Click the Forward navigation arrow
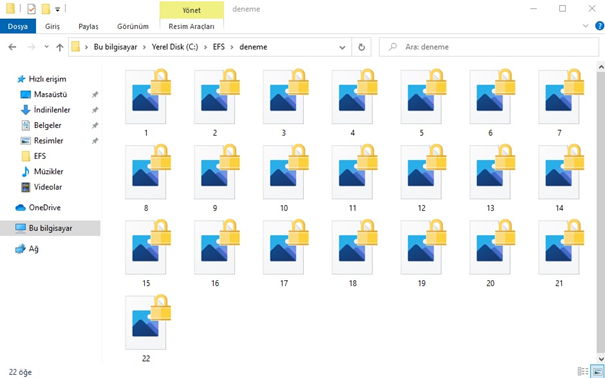The width and height of the screenshot is (605, 378). (31, 47)
